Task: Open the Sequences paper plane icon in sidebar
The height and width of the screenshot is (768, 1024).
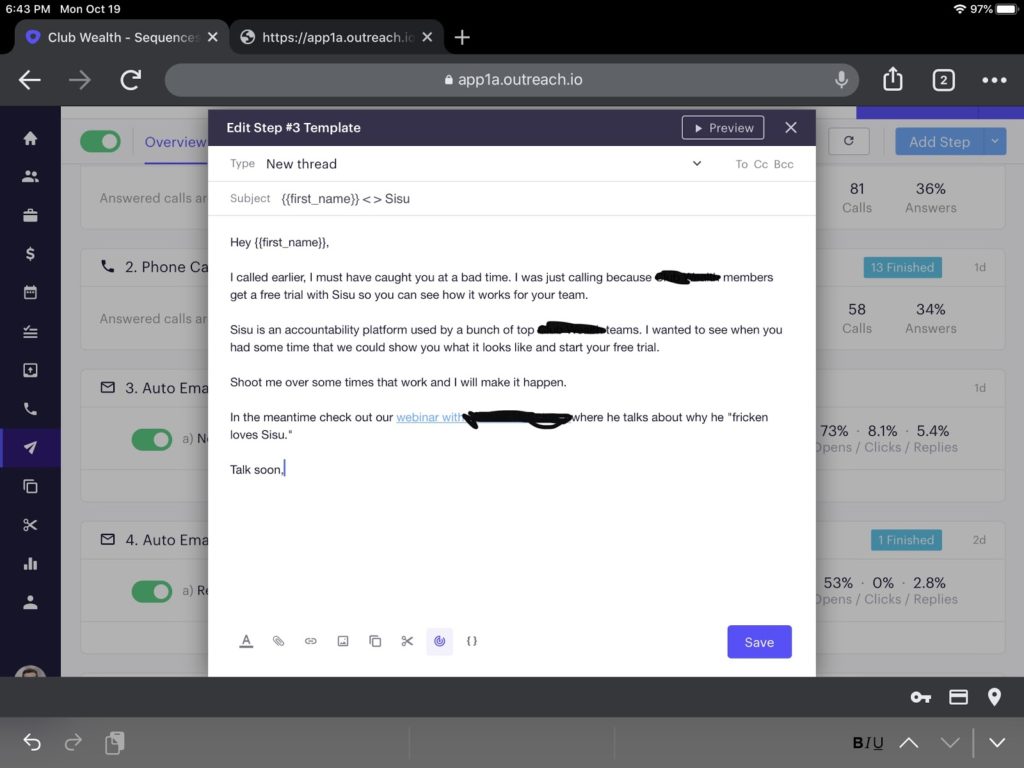Action: [x=30, y=448]
